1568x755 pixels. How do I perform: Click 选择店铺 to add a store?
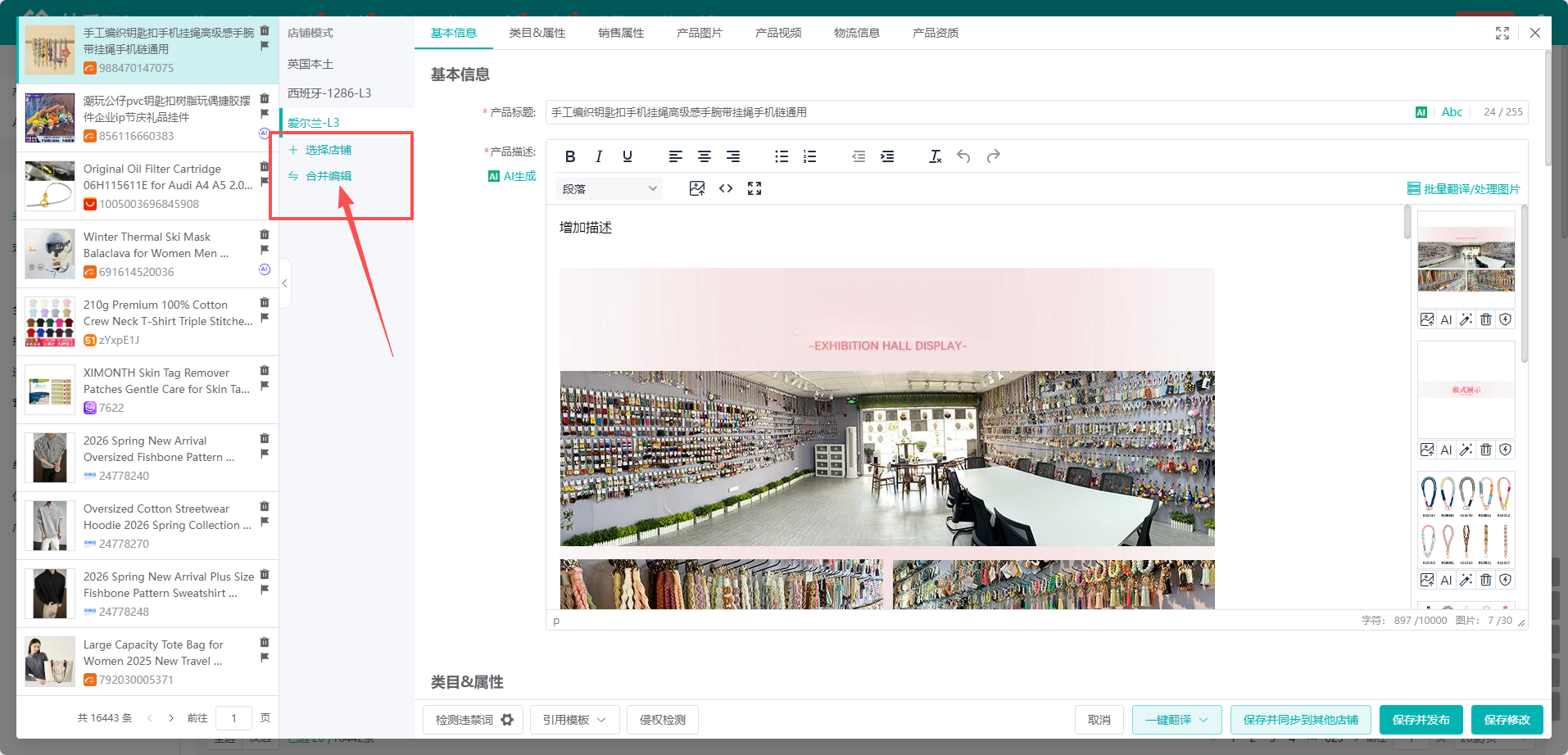pyautogui.click(x=320, y=150)
